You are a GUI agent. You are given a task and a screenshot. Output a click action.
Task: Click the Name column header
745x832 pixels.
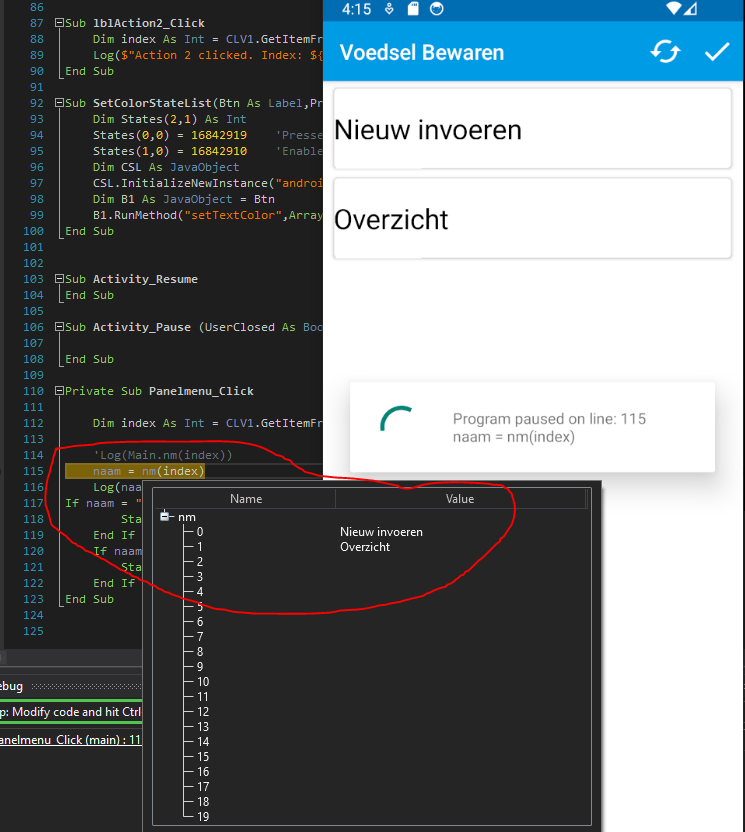pos(246,499)
